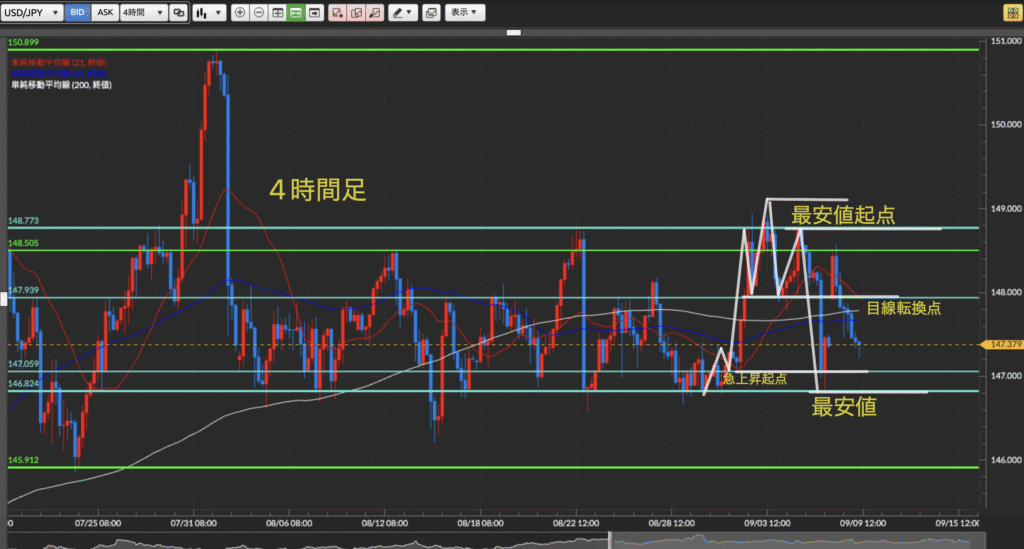Click the orange settings icon at top right

[x=1012, y=12]
